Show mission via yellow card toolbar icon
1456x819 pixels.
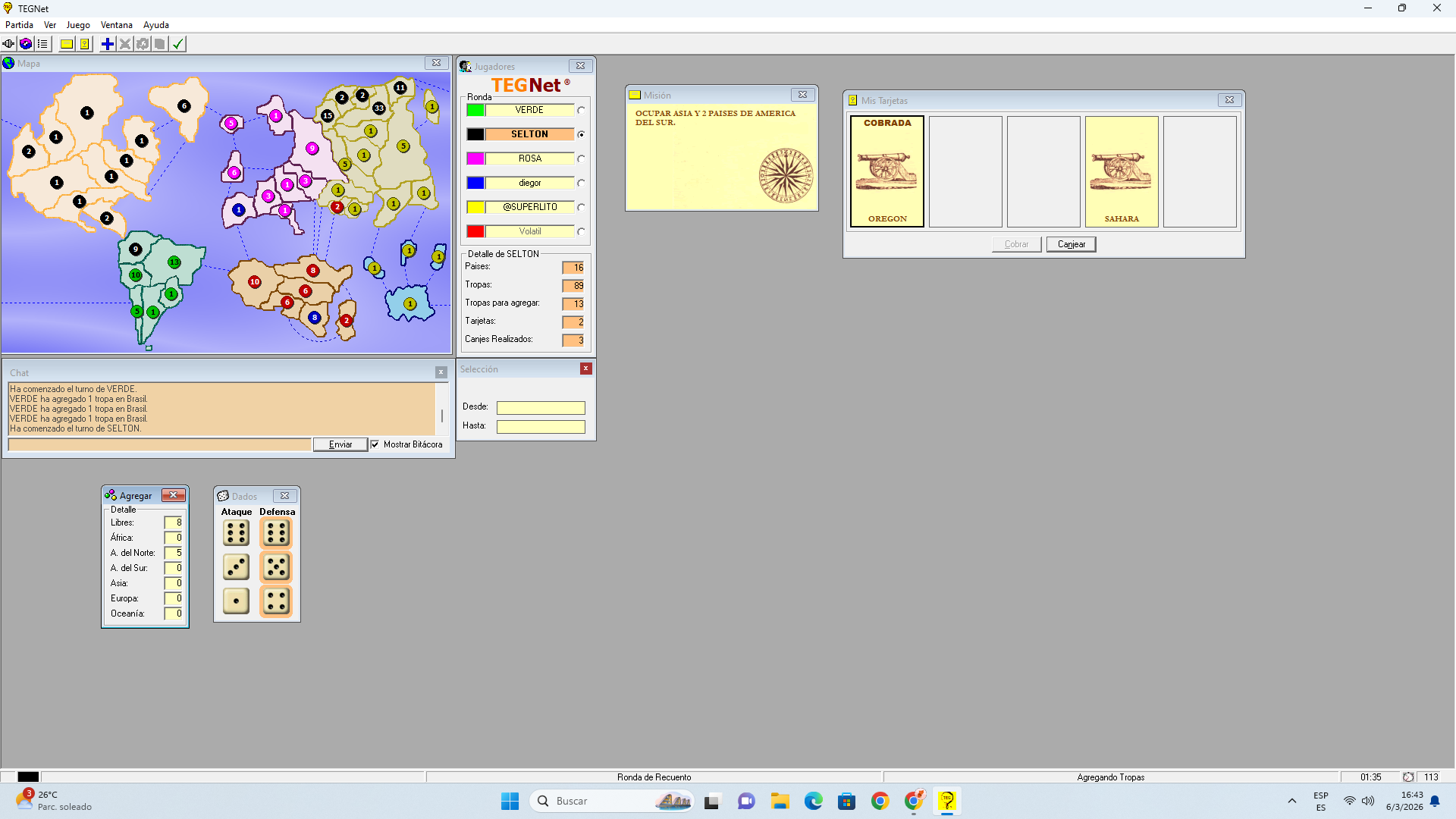(67, 44)
